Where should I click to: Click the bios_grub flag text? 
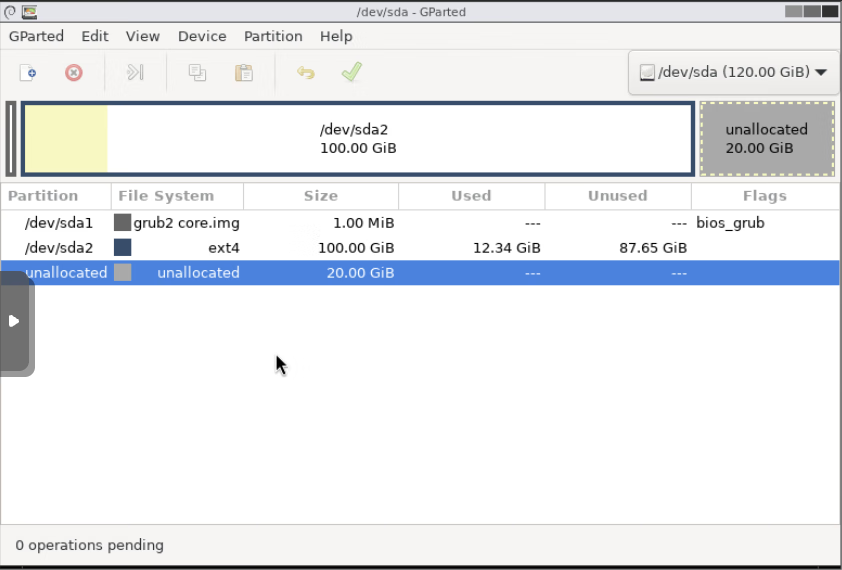click(x=730, y=223)
